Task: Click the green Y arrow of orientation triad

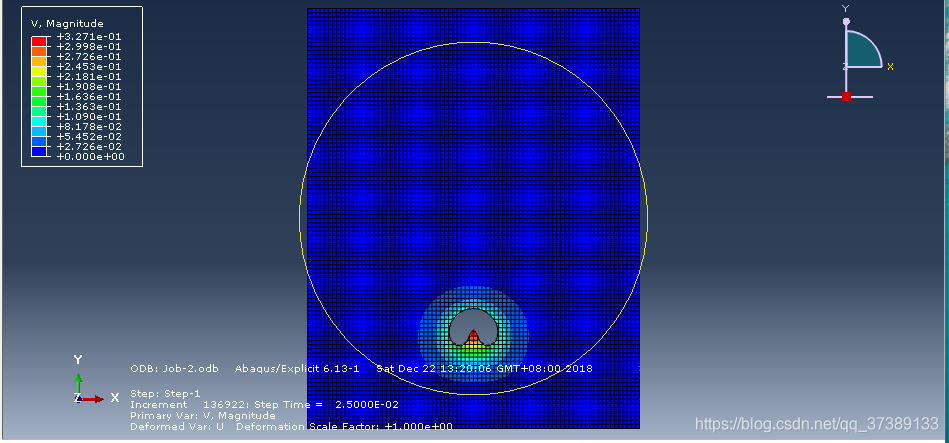Action: coord(79,381)
